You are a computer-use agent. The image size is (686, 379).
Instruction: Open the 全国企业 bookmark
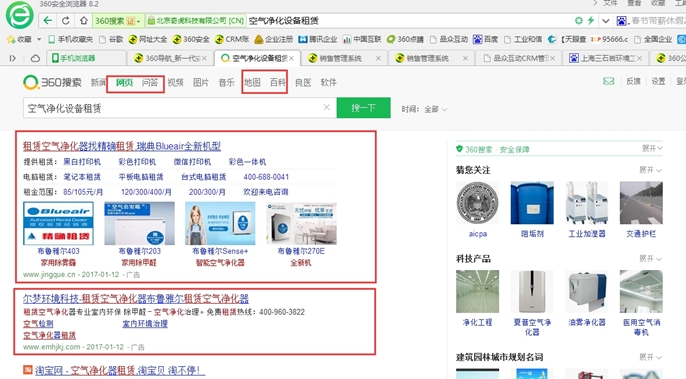(x=653, y=39)
